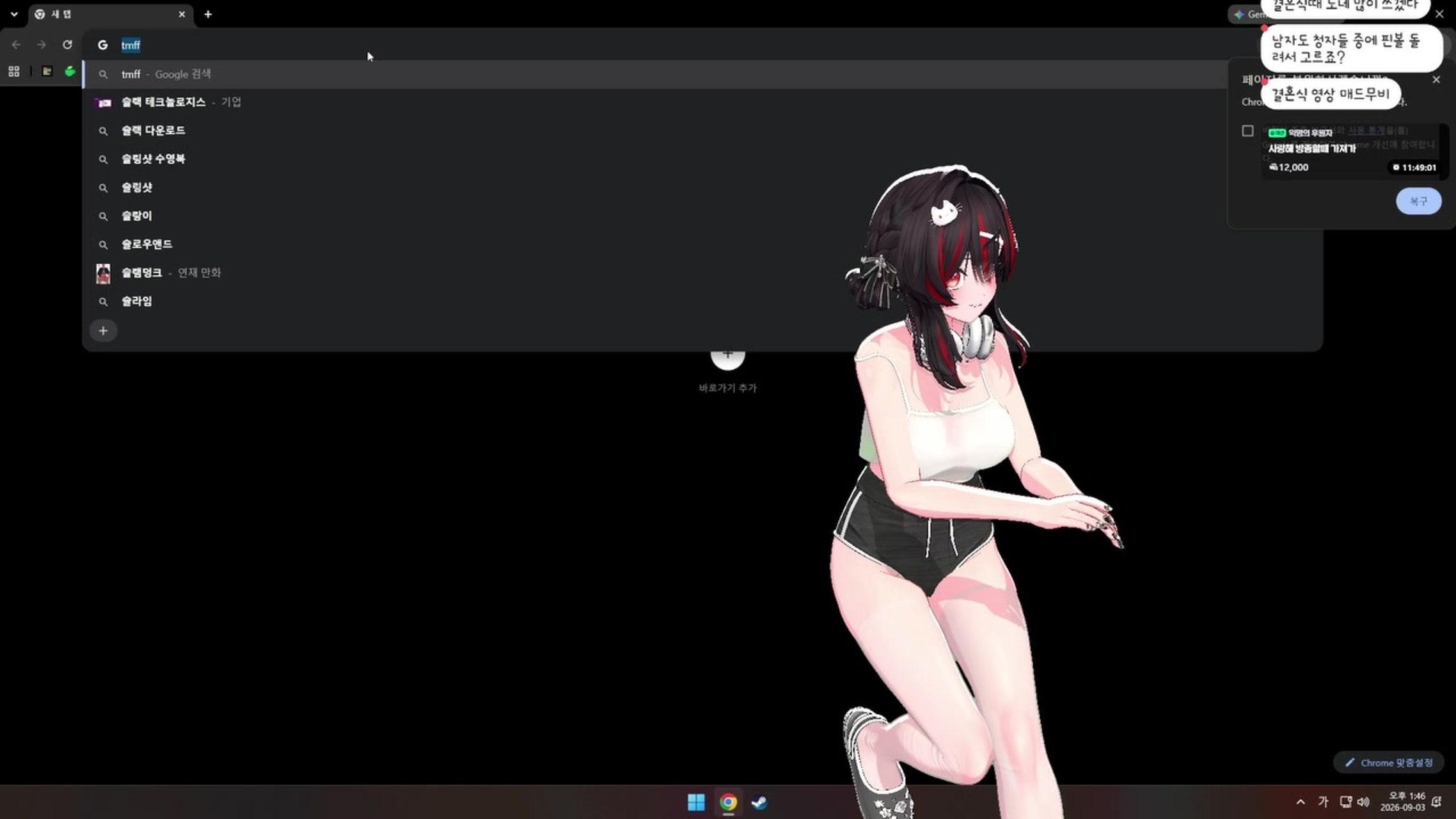1456x819 pixels.
Task: Choose the 슬랙 다운로드 suggestion
Action: (702, 131)
